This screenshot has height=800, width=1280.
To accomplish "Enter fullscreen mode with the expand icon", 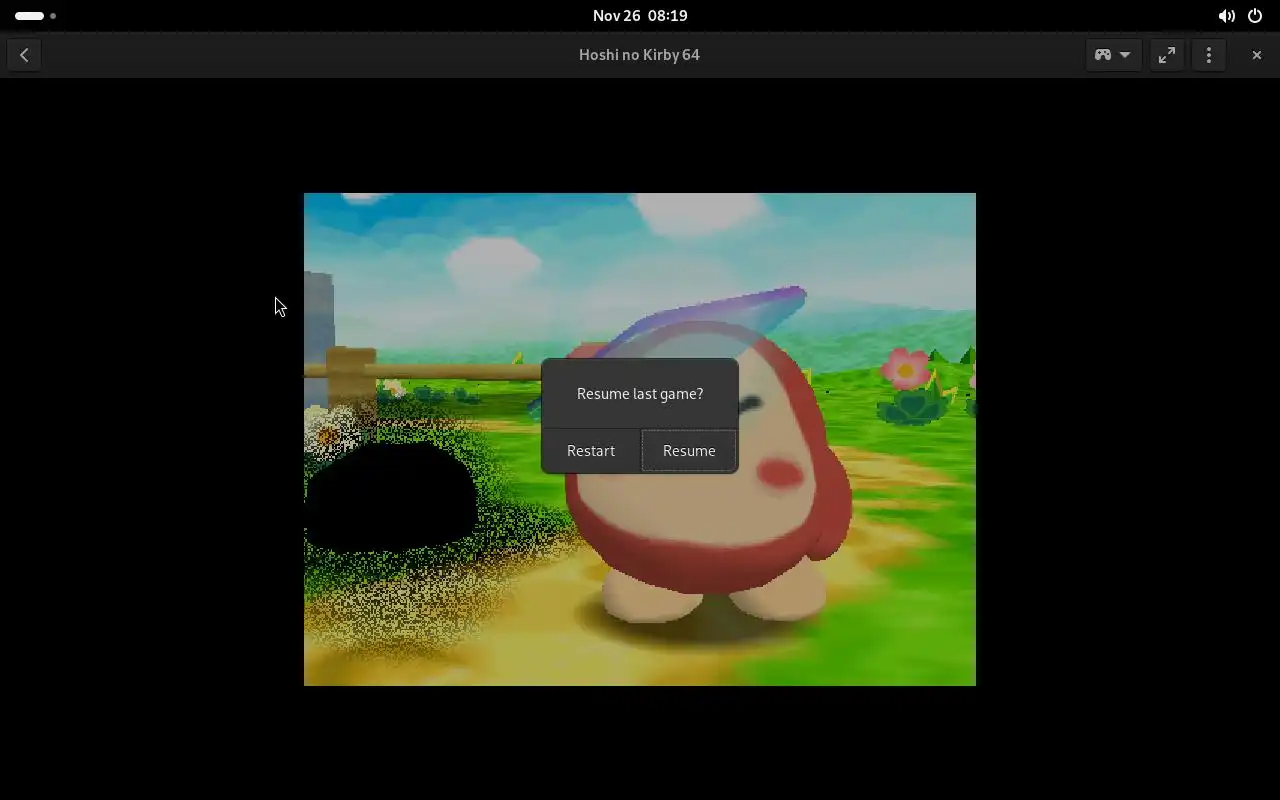I will 1167,55.
